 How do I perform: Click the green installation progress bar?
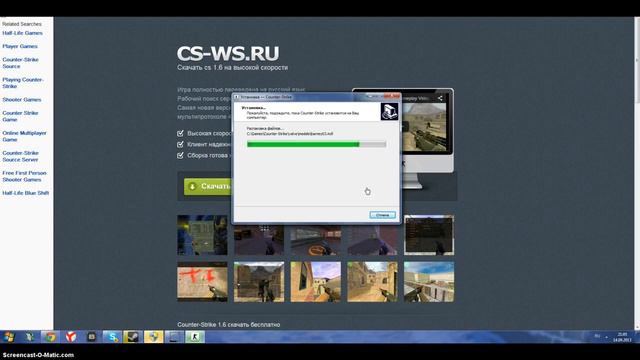(316, 144)
